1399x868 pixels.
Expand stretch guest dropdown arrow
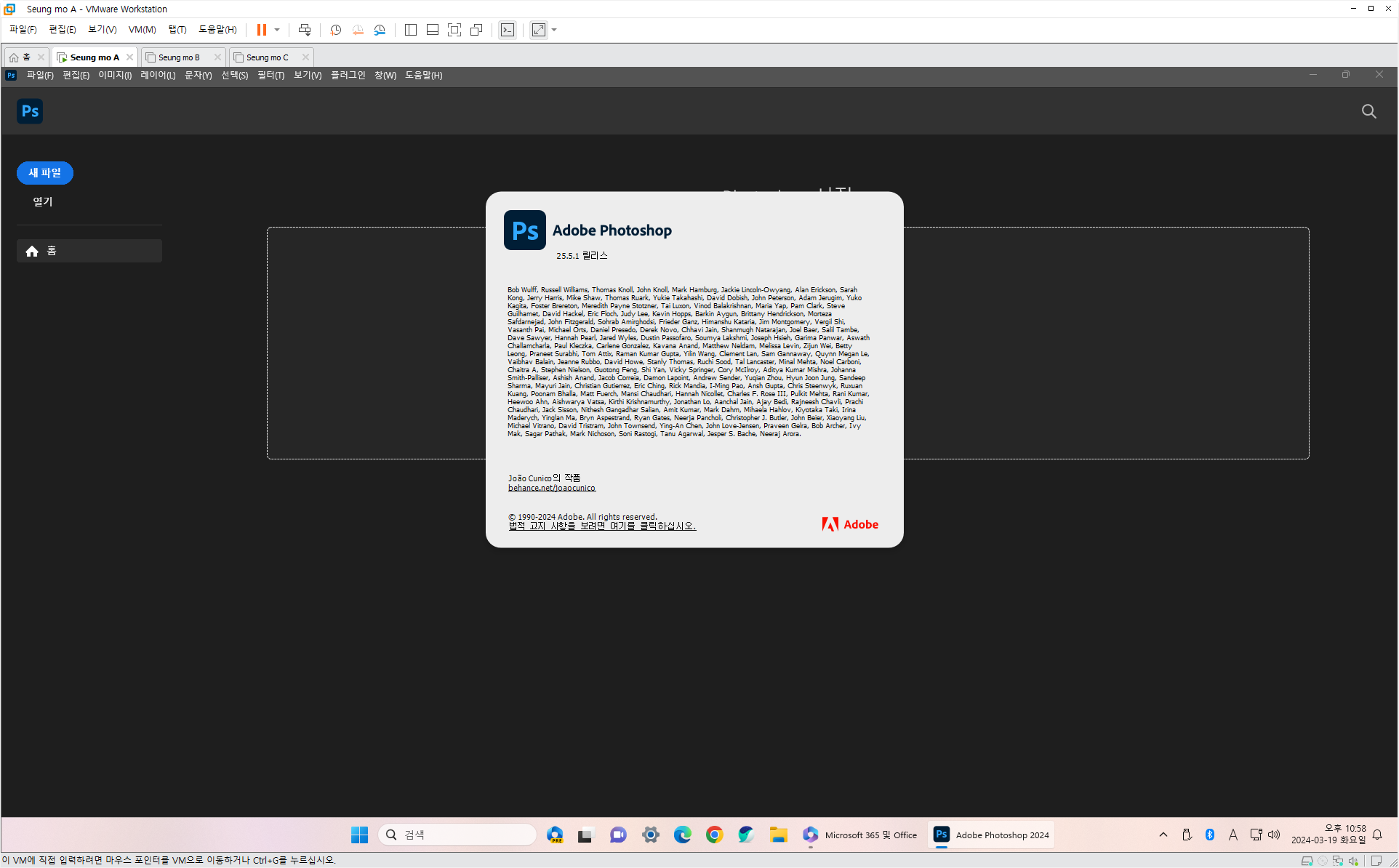point(554,30)
